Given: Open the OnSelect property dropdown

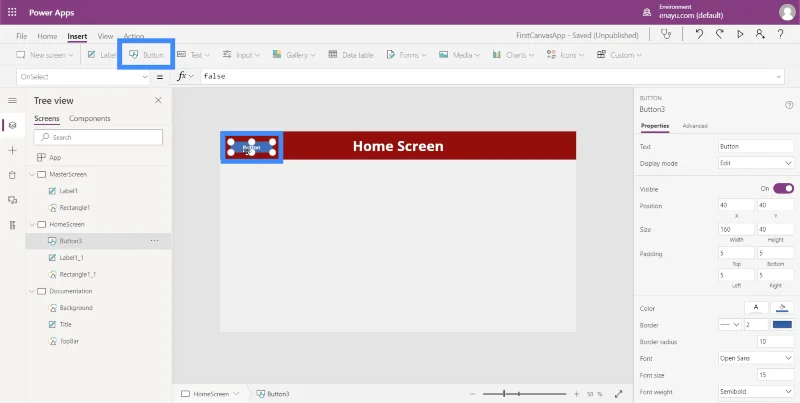Looking at the screenshot, I should coord(83,77).
